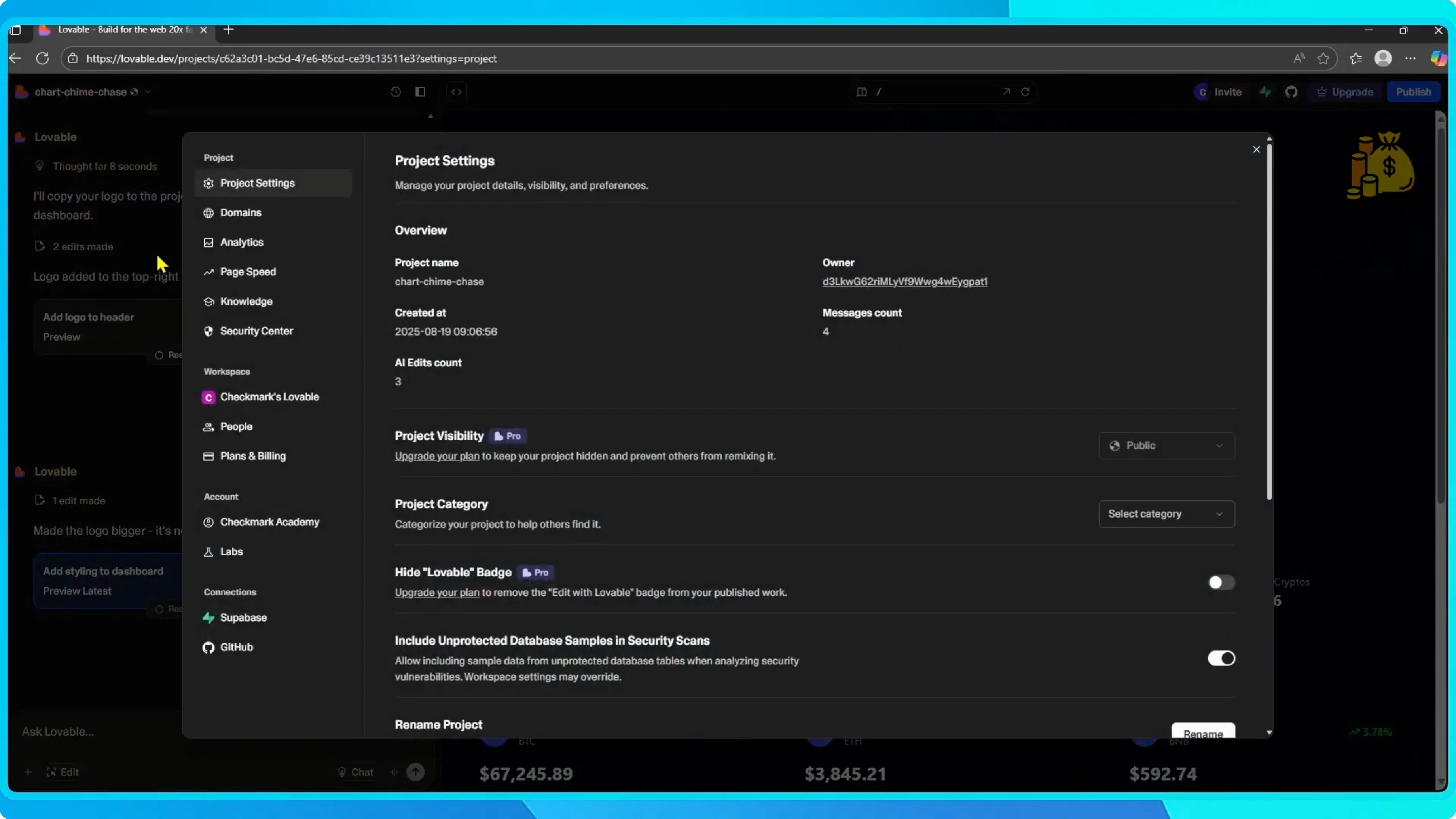The image size is (1456, 819).
Task: Disable unprotected database samples switch
Action: click(1221, 658)
